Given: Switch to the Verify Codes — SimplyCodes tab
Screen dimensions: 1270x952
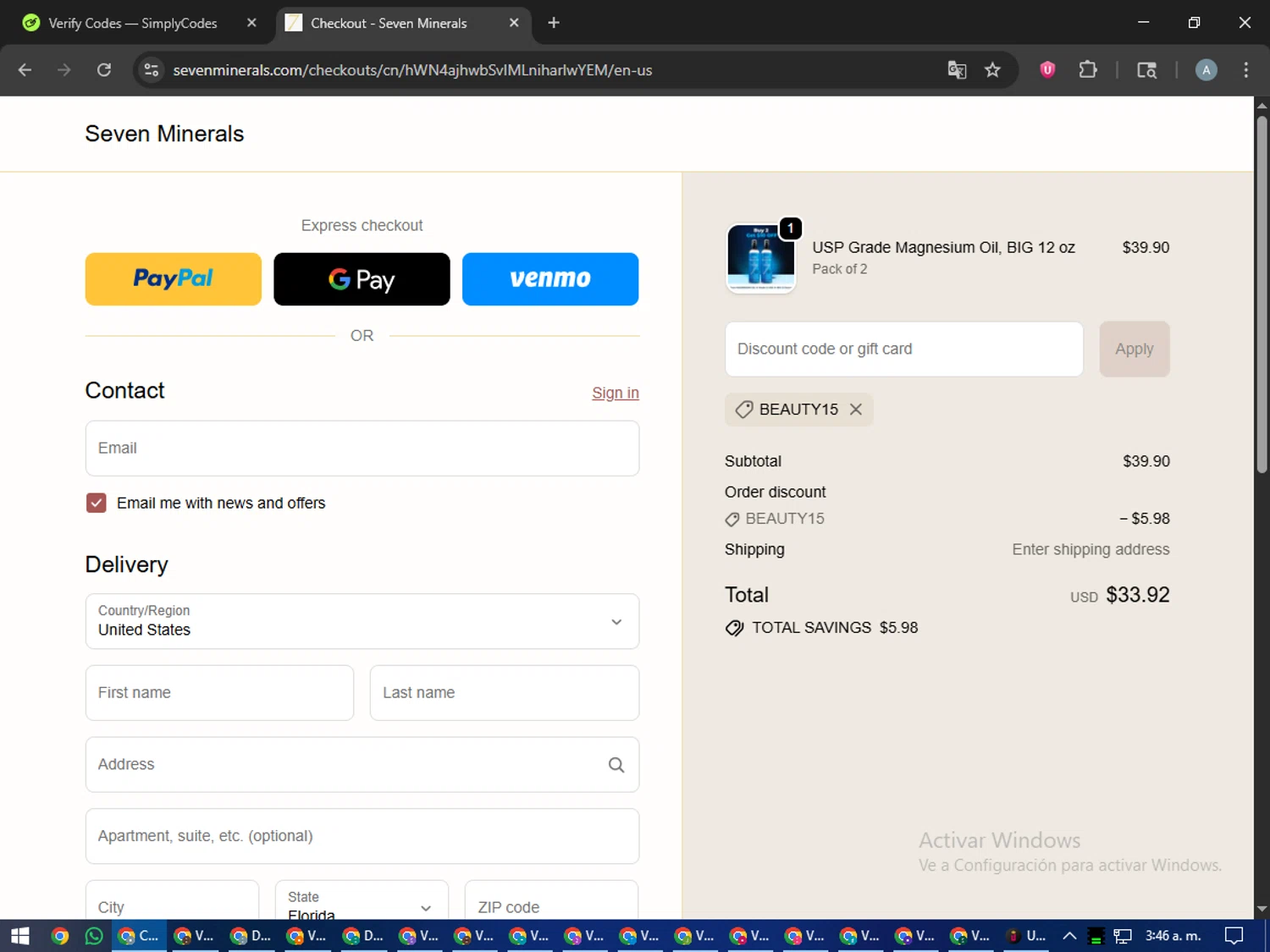Looking at the screenshot, I should pyautogui.click(x=133, y=23).
